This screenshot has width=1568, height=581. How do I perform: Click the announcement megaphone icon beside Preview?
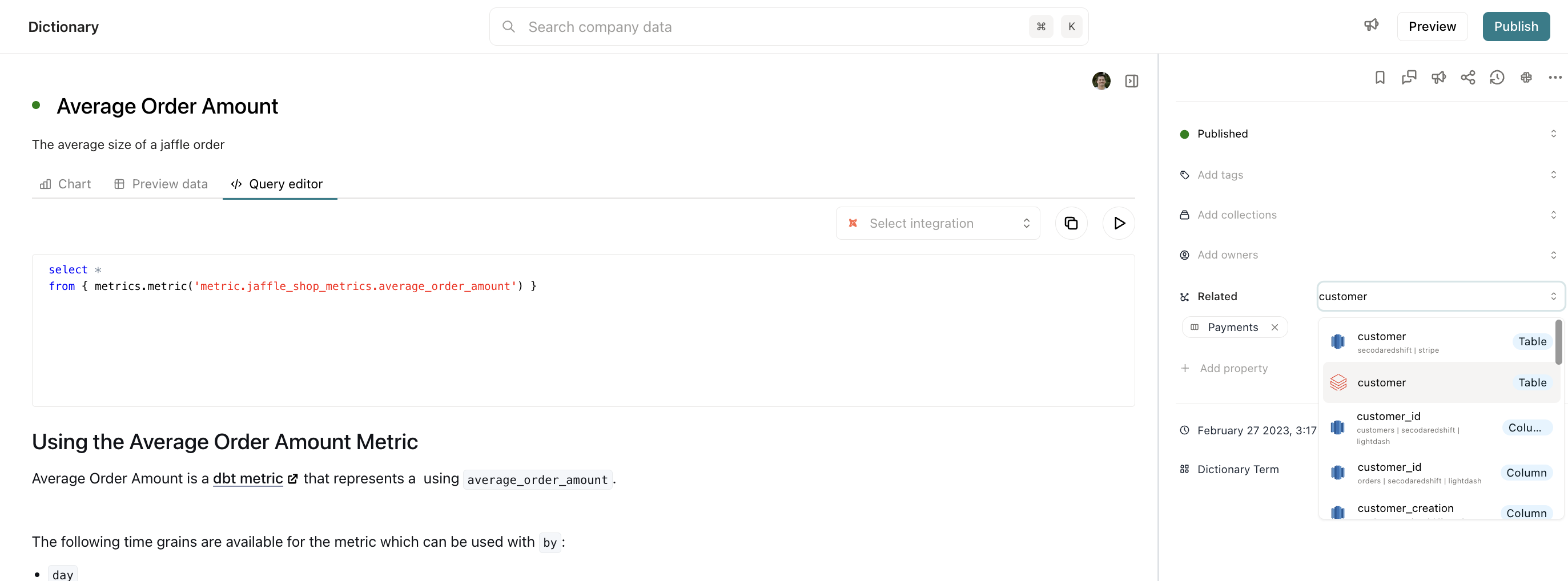coord(1371,26)
